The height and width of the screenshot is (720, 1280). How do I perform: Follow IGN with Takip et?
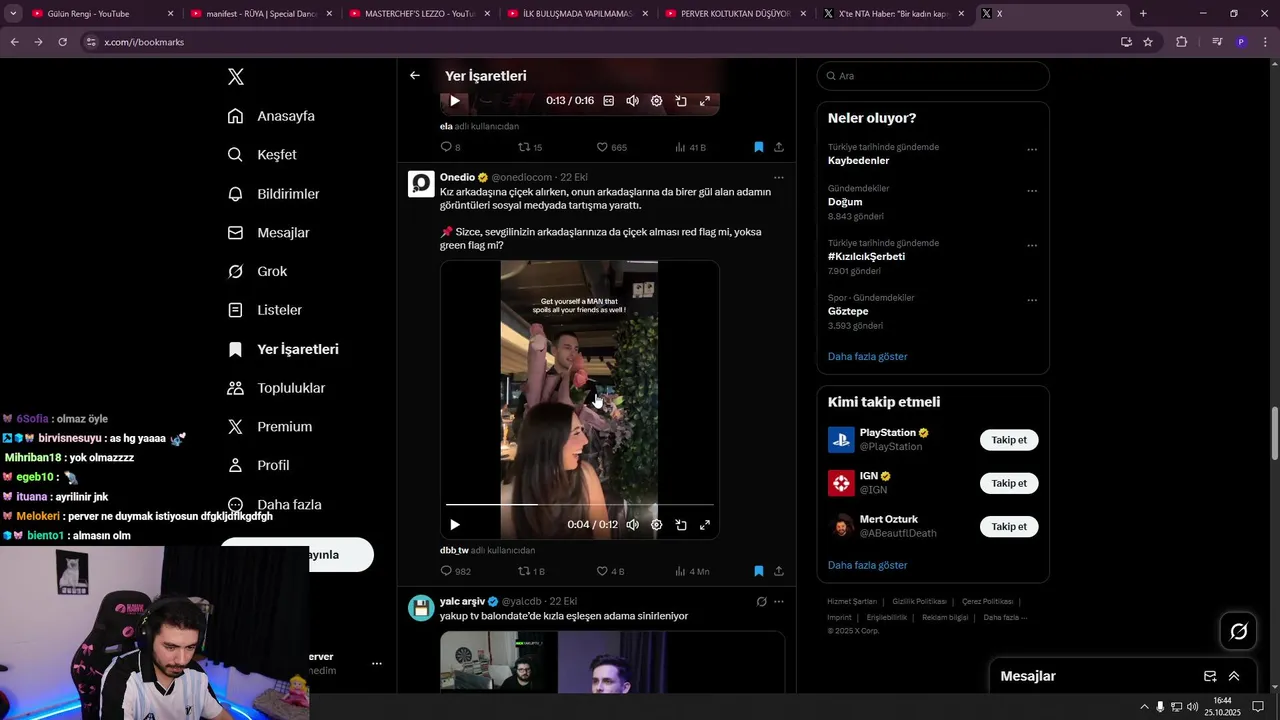tap(1009, 483)
